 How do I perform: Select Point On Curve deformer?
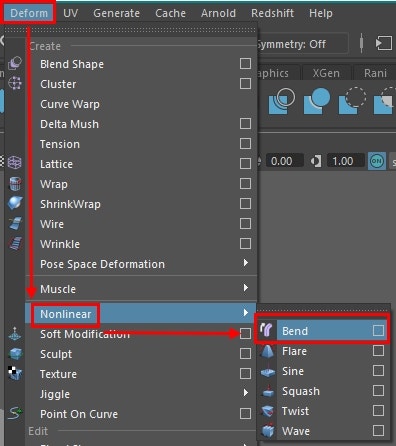click(x=79, y=414)
